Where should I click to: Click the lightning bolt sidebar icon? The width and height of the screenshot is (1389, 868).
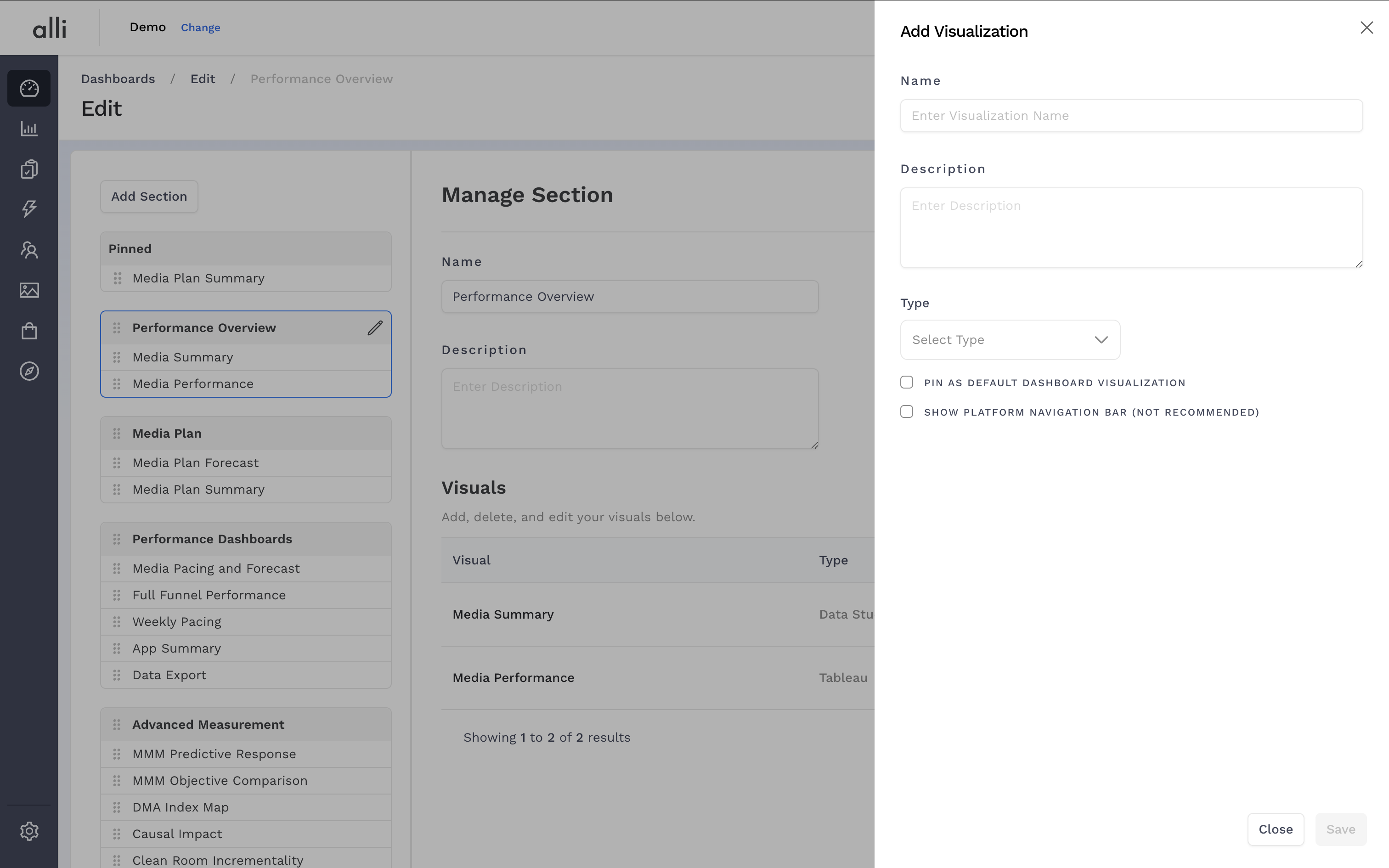(28, 209)
